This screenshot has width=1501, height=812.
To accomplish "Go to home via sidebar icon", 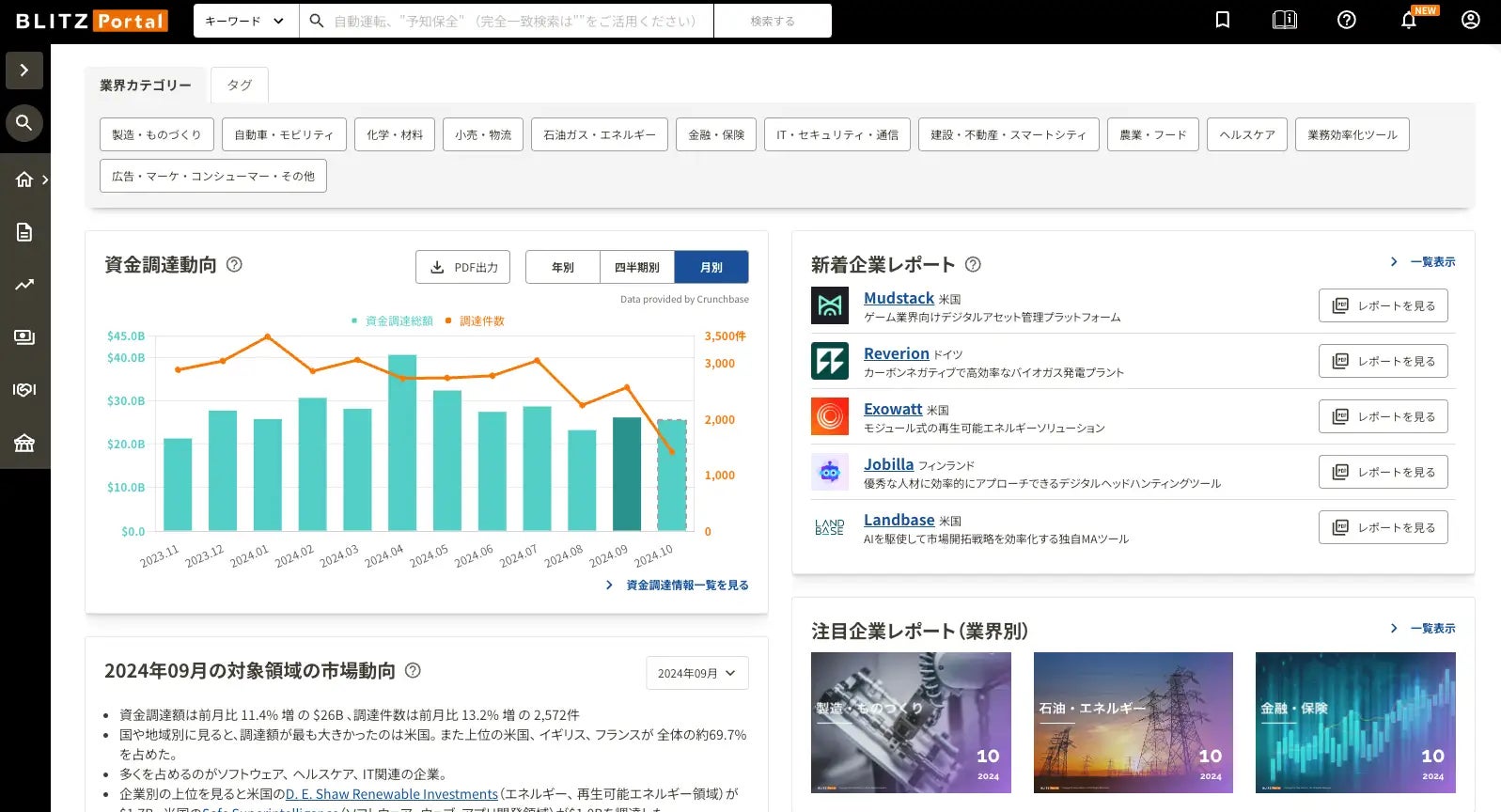I will click(24, 180).
